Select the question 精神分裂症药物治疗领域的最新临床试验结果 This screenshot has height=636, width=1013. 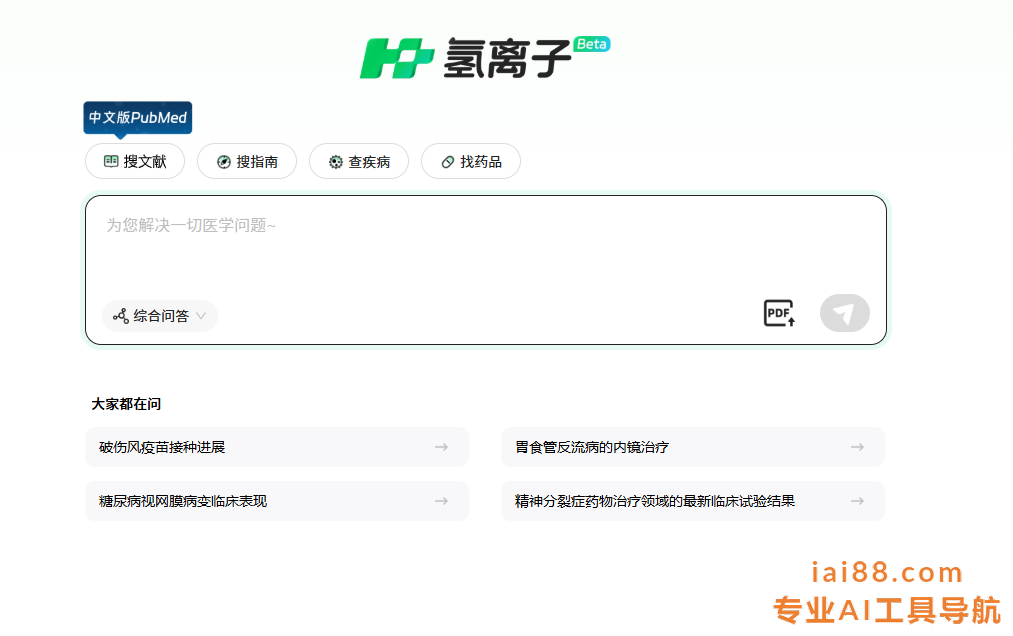[693, 501]
